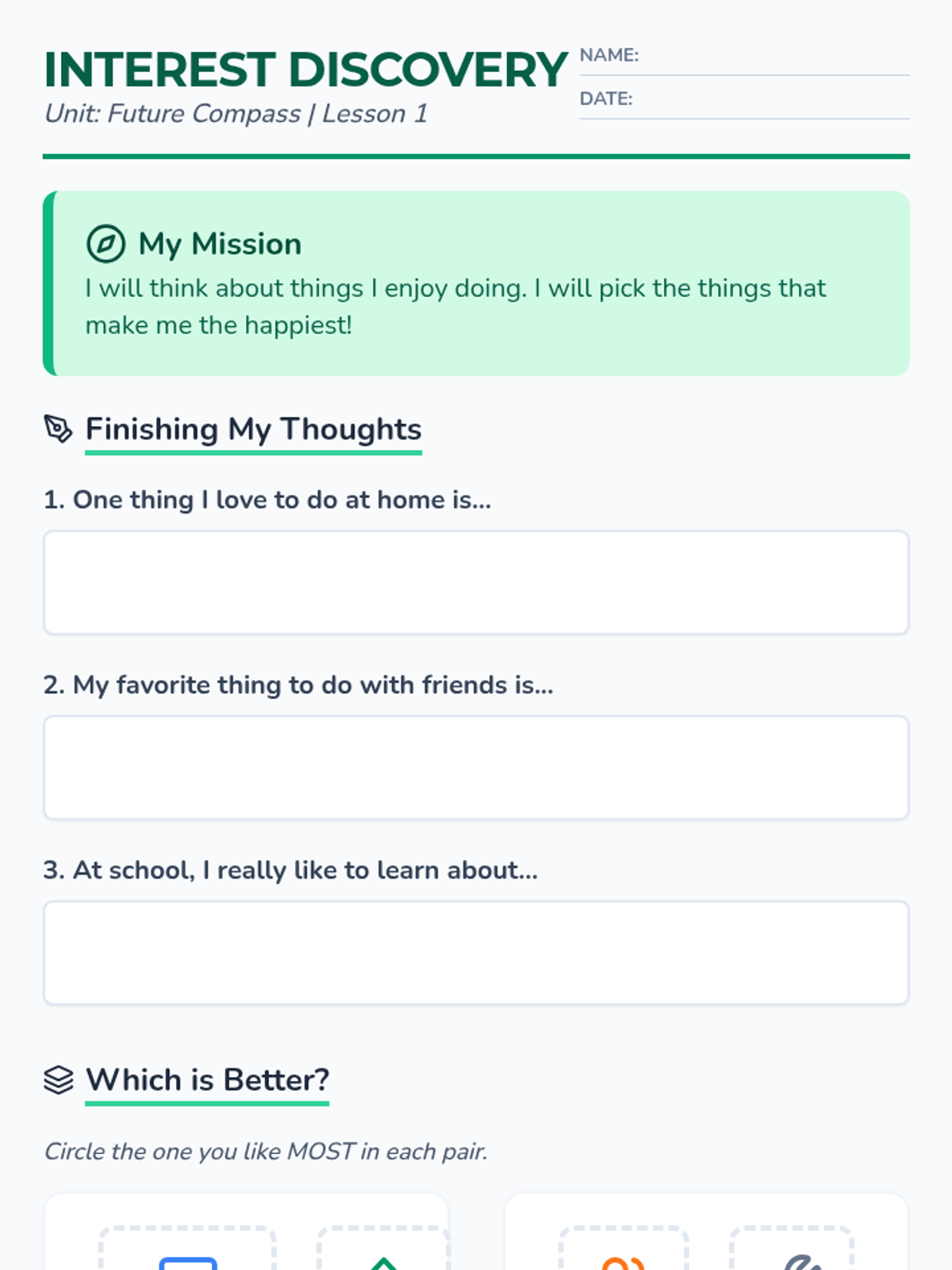Image resolution: width=952 pixels, height=1270 pixels.
Task: Focus the answer box for question 1
Action: 476,583
